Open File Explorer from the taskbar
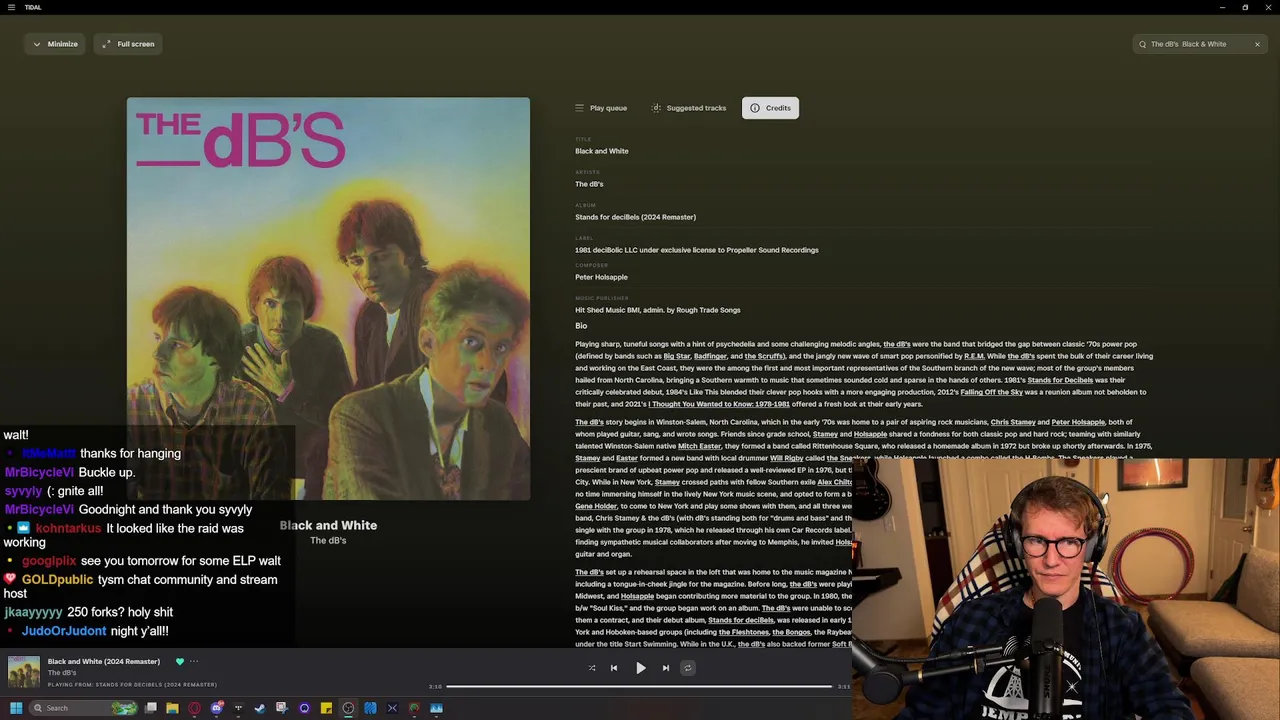 pyautogui.click(x=172, y=708)
